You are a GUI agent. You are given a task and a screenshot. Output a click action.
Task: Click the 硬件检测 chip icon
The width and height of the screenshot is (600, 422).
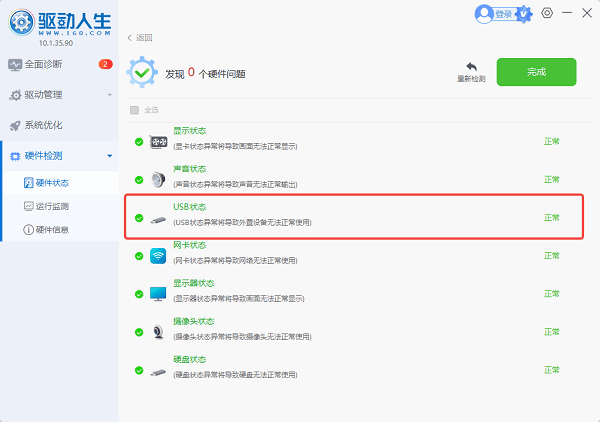click(x=15, y=156)
